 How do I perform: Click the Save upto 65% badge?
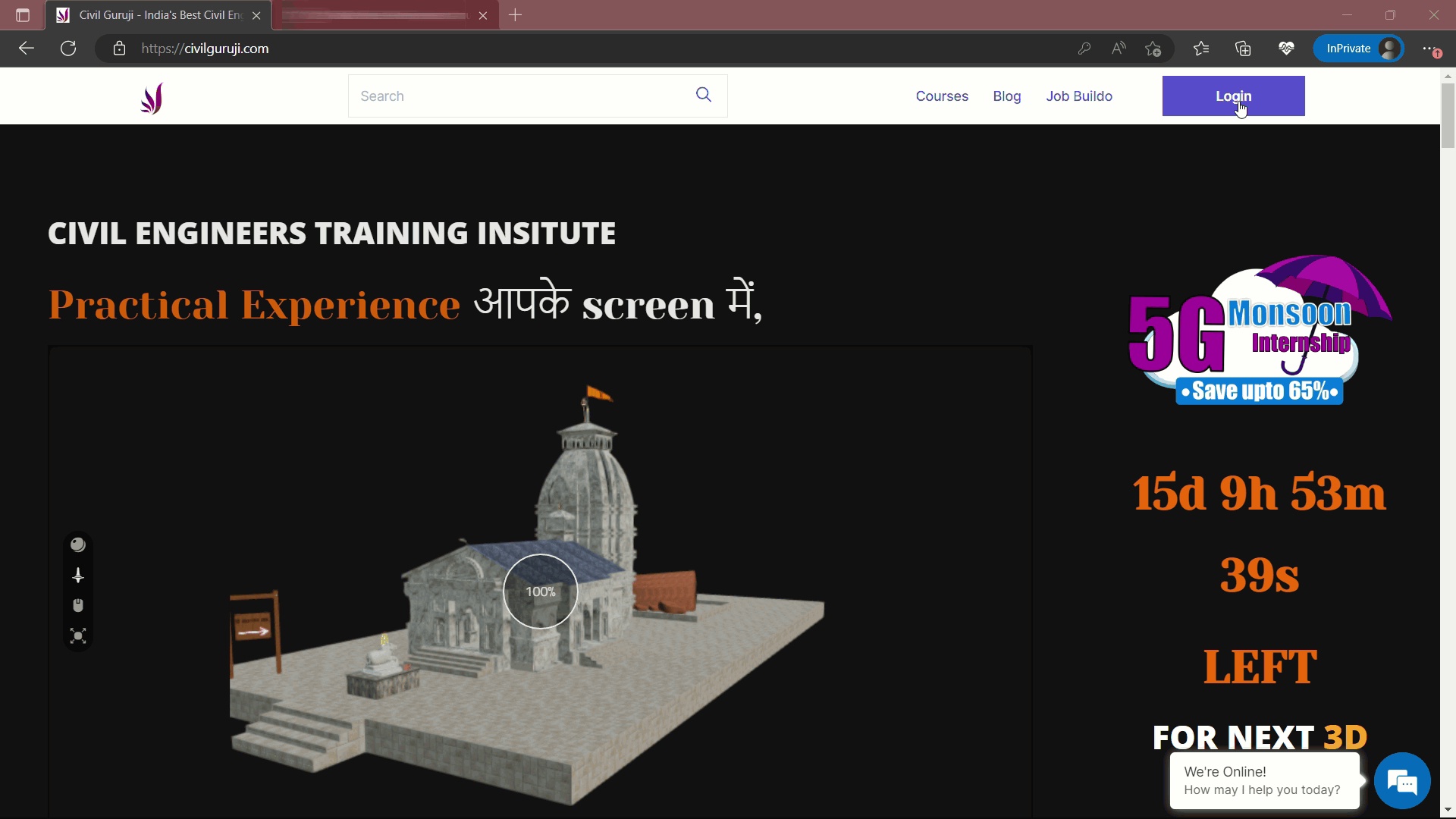coord(1260,391)
